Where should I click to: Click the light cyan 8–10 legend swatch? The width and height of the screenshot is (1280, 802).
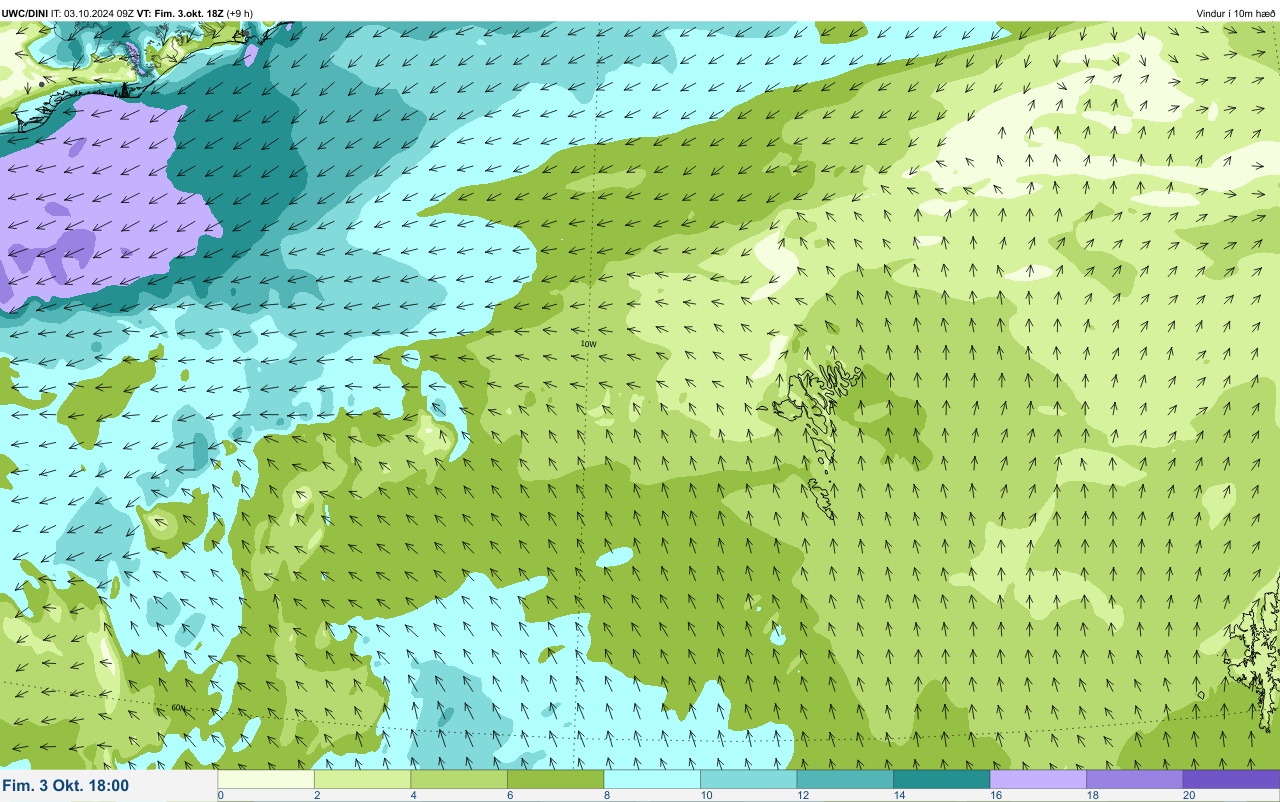(652, 779)
